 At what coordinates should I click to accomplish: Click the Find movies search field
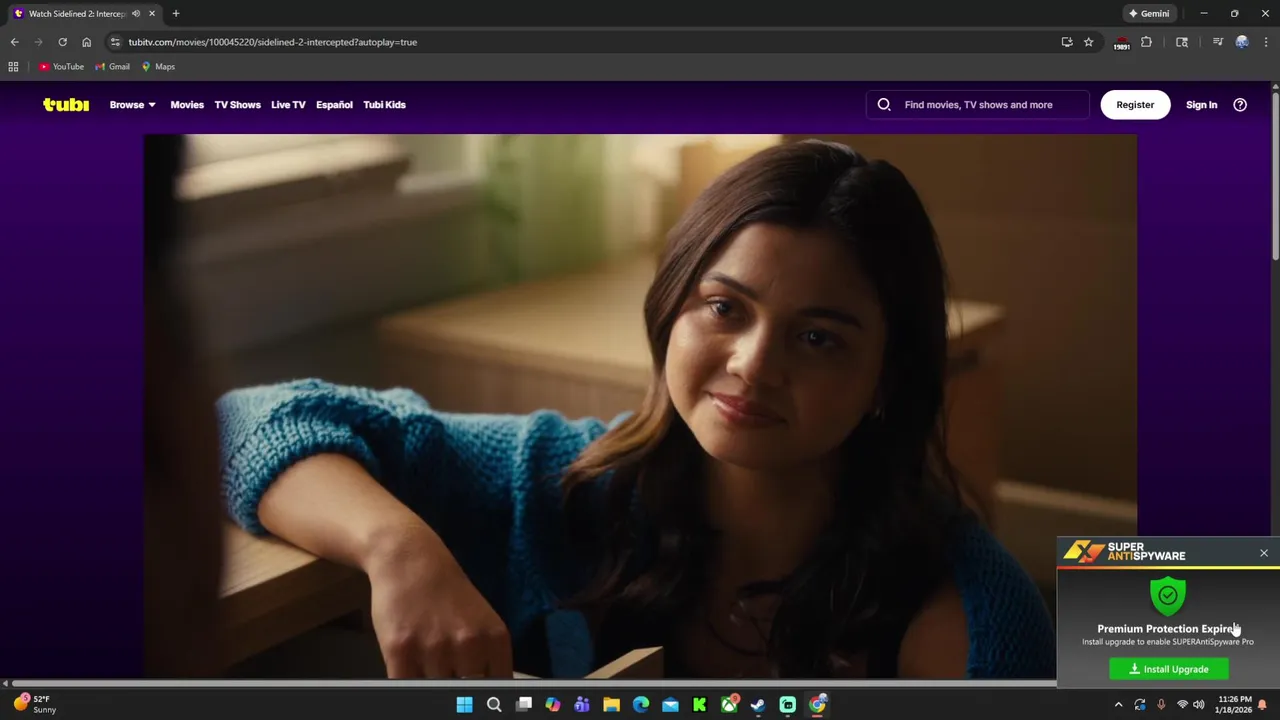[x=978, y=104]
